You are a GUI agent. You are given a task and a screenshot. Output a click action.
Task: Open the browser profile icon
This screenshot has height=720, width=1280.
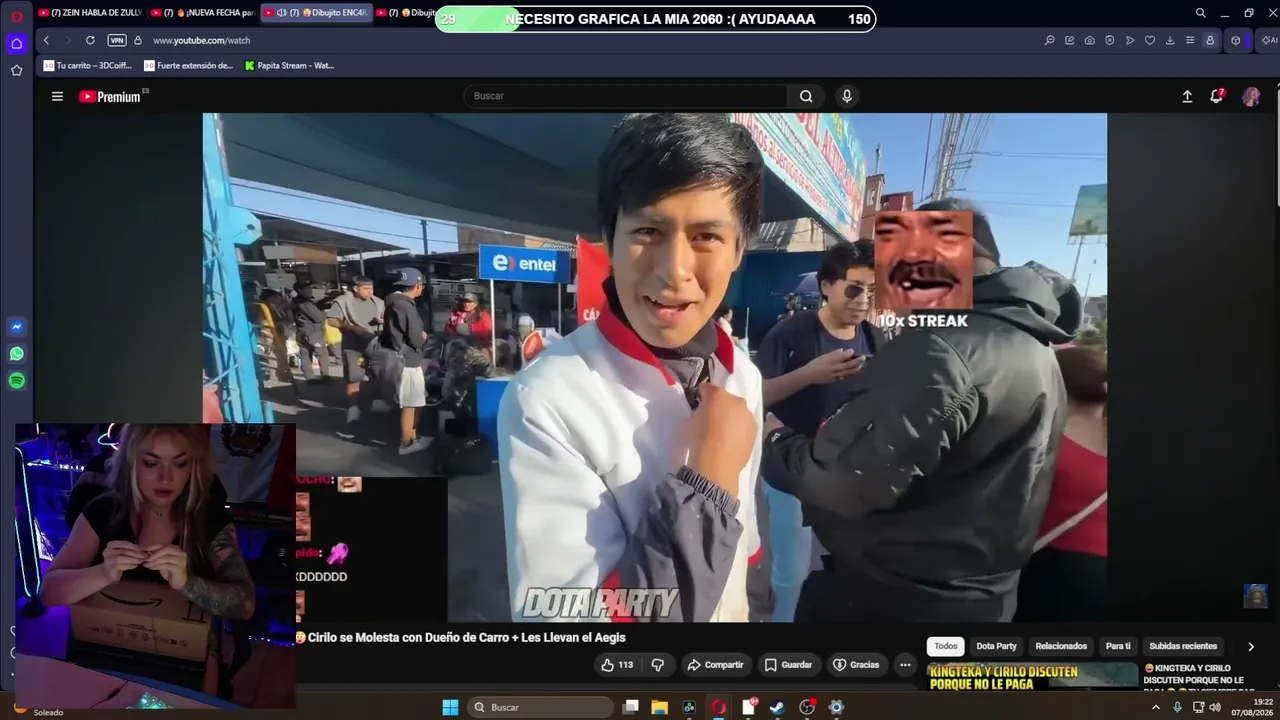pos(1210,40)
